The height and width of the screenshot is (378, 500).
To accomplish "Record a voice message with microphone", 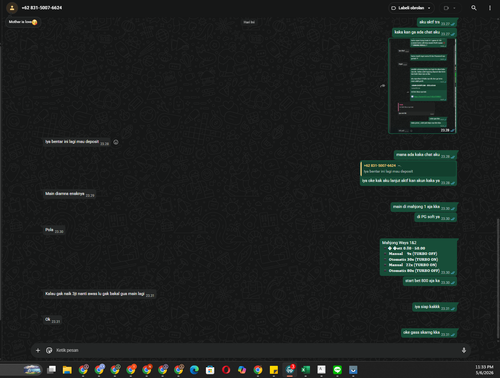I will (464, 350).
